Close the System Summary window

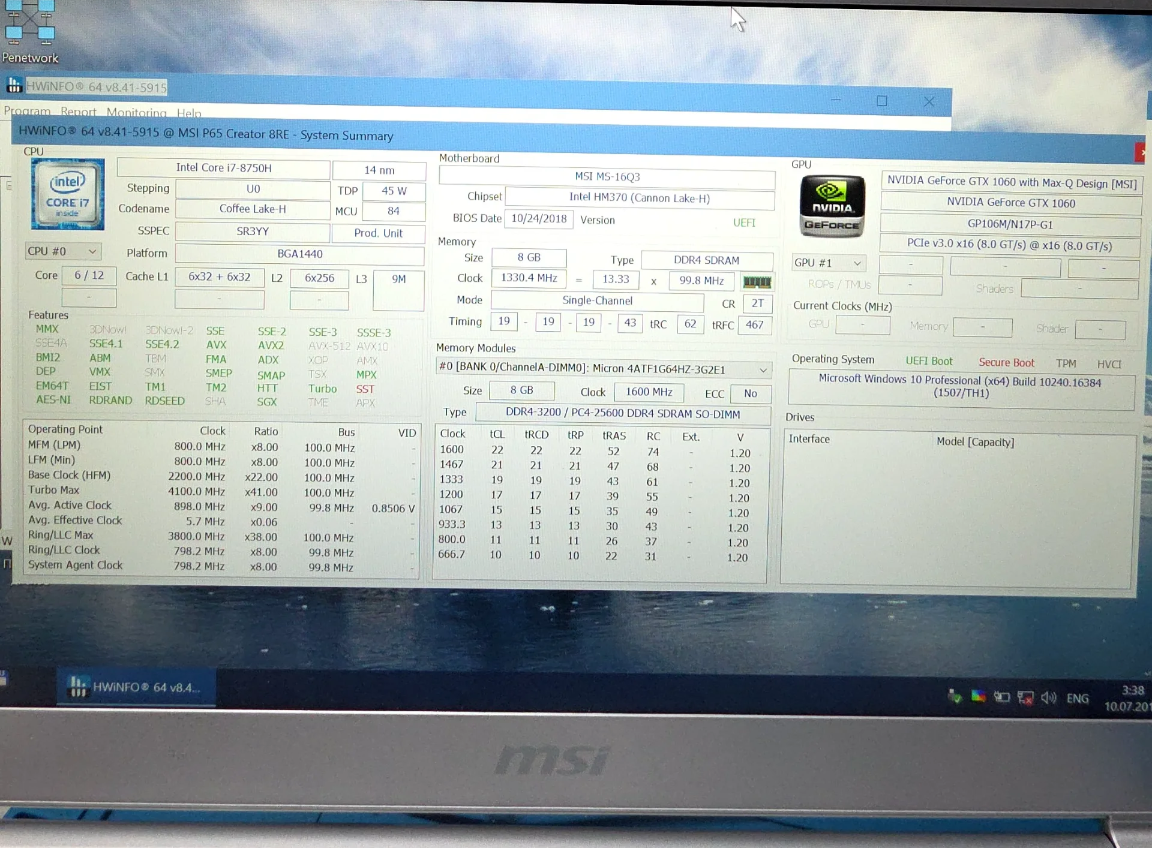click(1140, 152)
